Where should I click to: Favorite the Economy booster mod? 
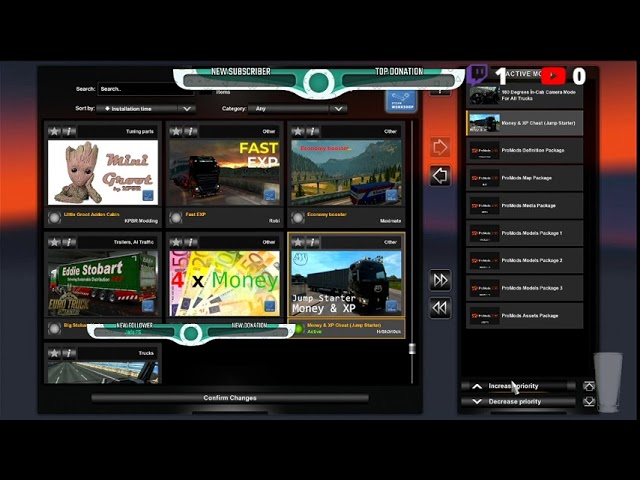point(298,131)
